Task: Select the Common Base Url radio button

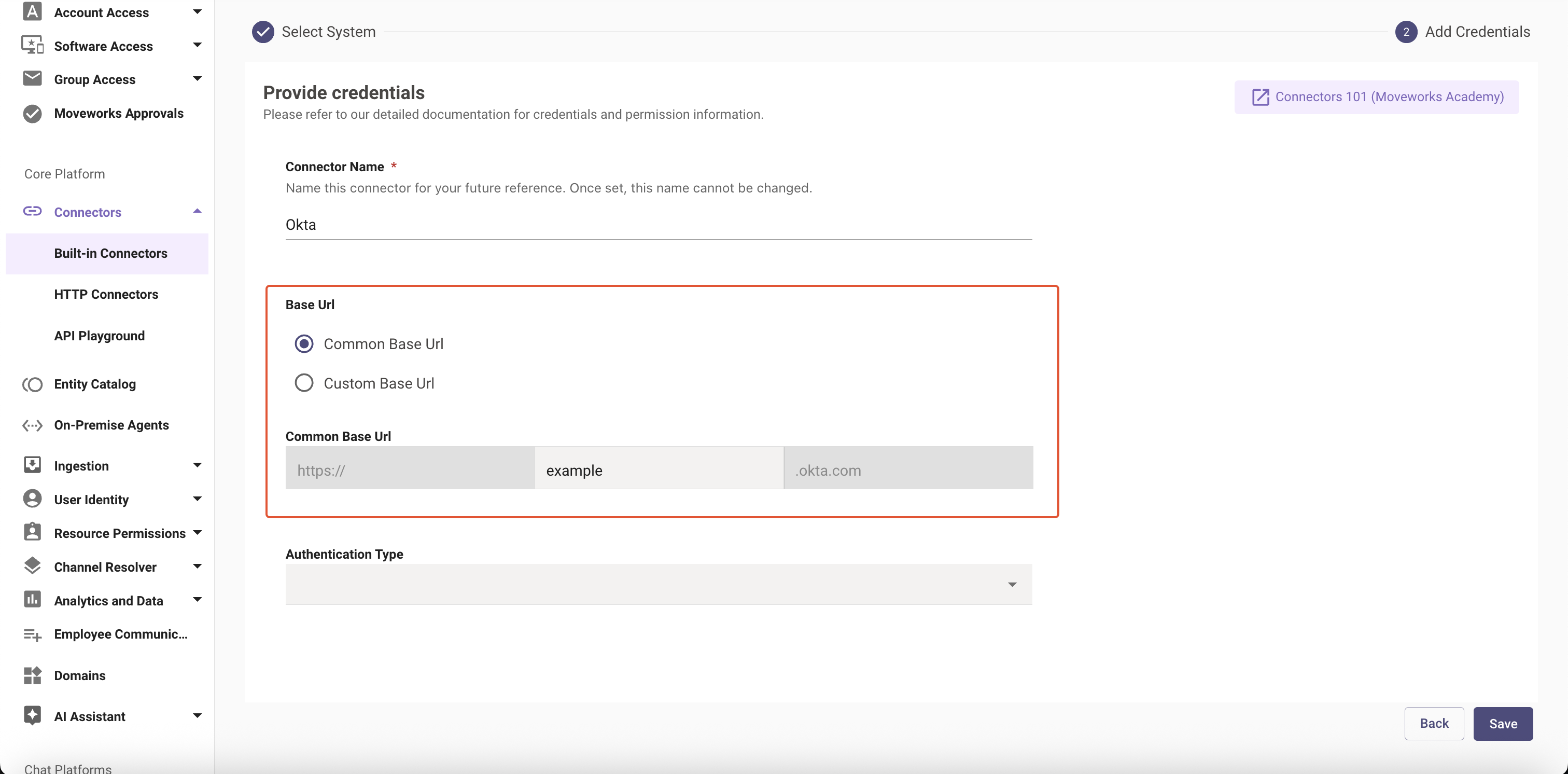Action: tap(304, 344)
